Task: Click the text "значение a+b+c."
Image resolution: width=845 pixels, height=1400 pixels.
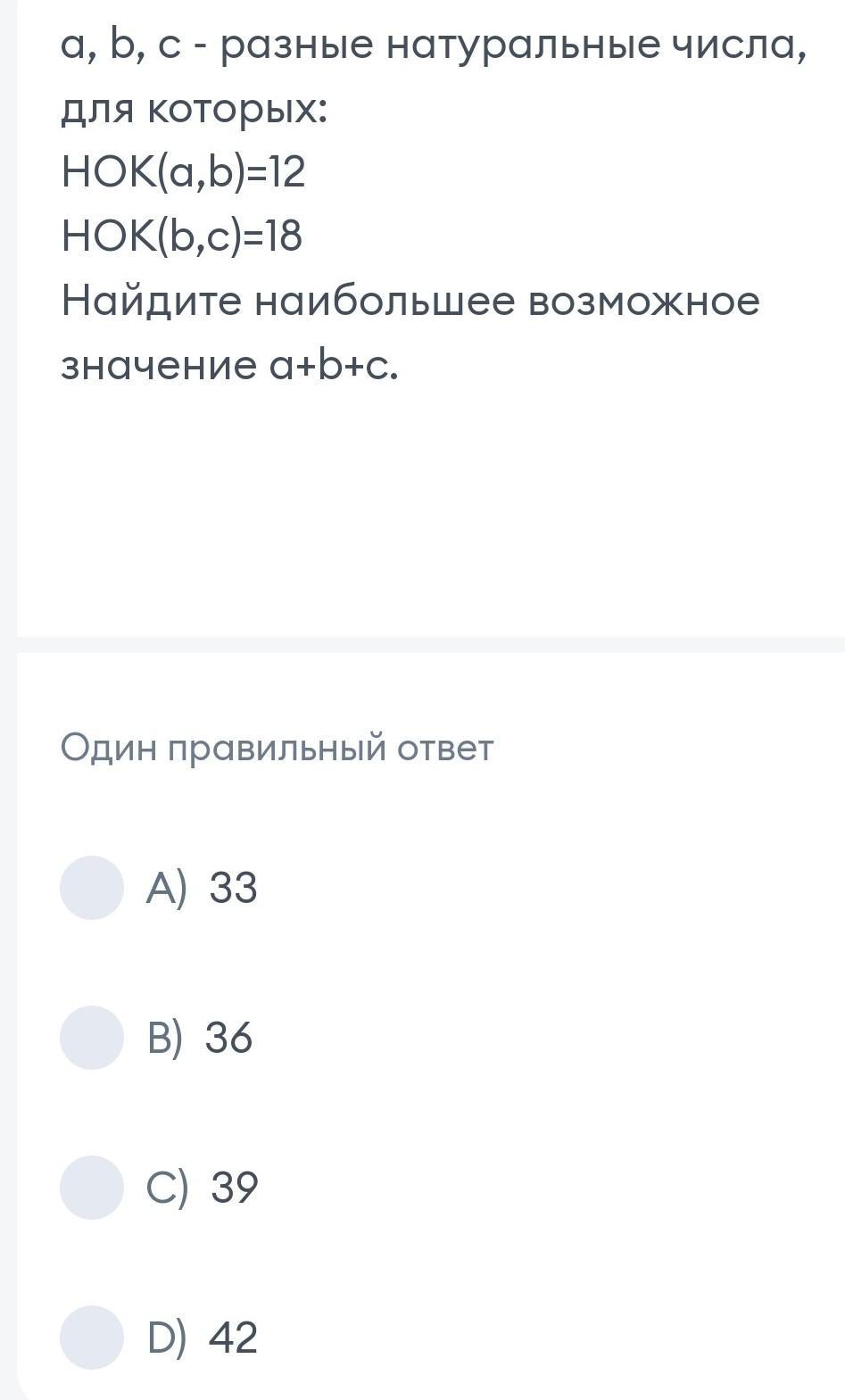Action: click(x=229, y=365)
